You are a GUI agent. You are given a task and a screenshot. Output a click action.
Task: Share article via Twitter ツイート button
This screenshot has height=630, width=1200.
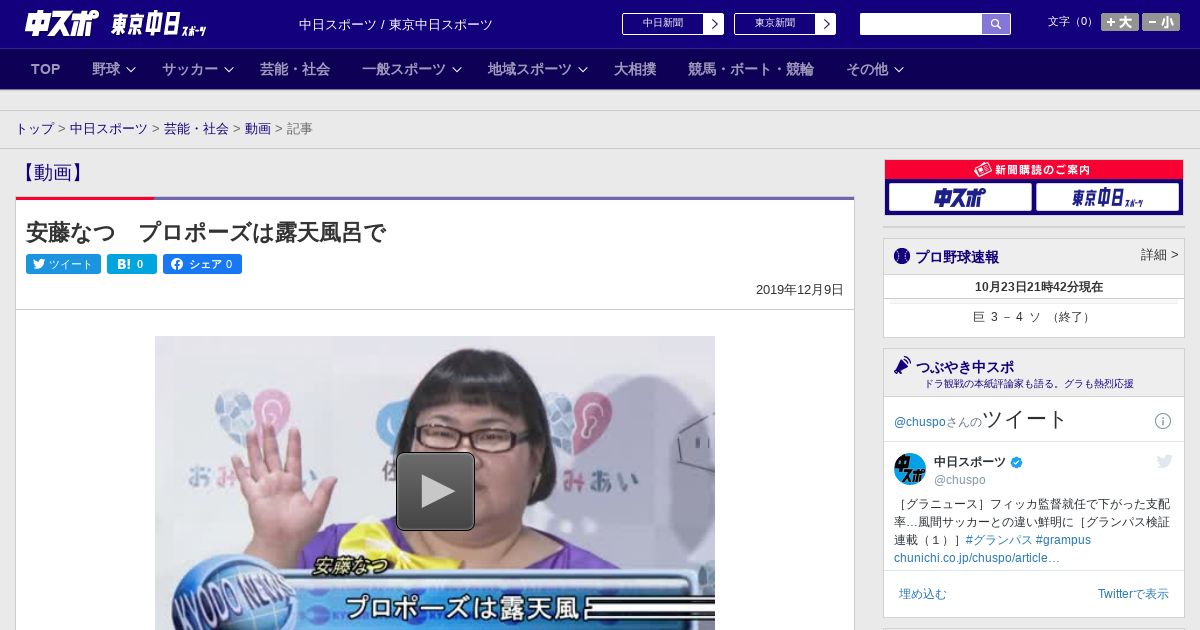pyautogui.click(x=63, y=264)
